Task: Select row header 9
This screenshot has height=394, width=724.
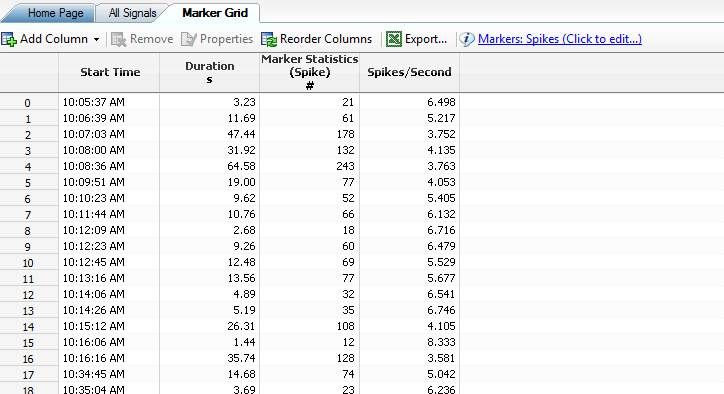Action: click(x=29, y=247)
